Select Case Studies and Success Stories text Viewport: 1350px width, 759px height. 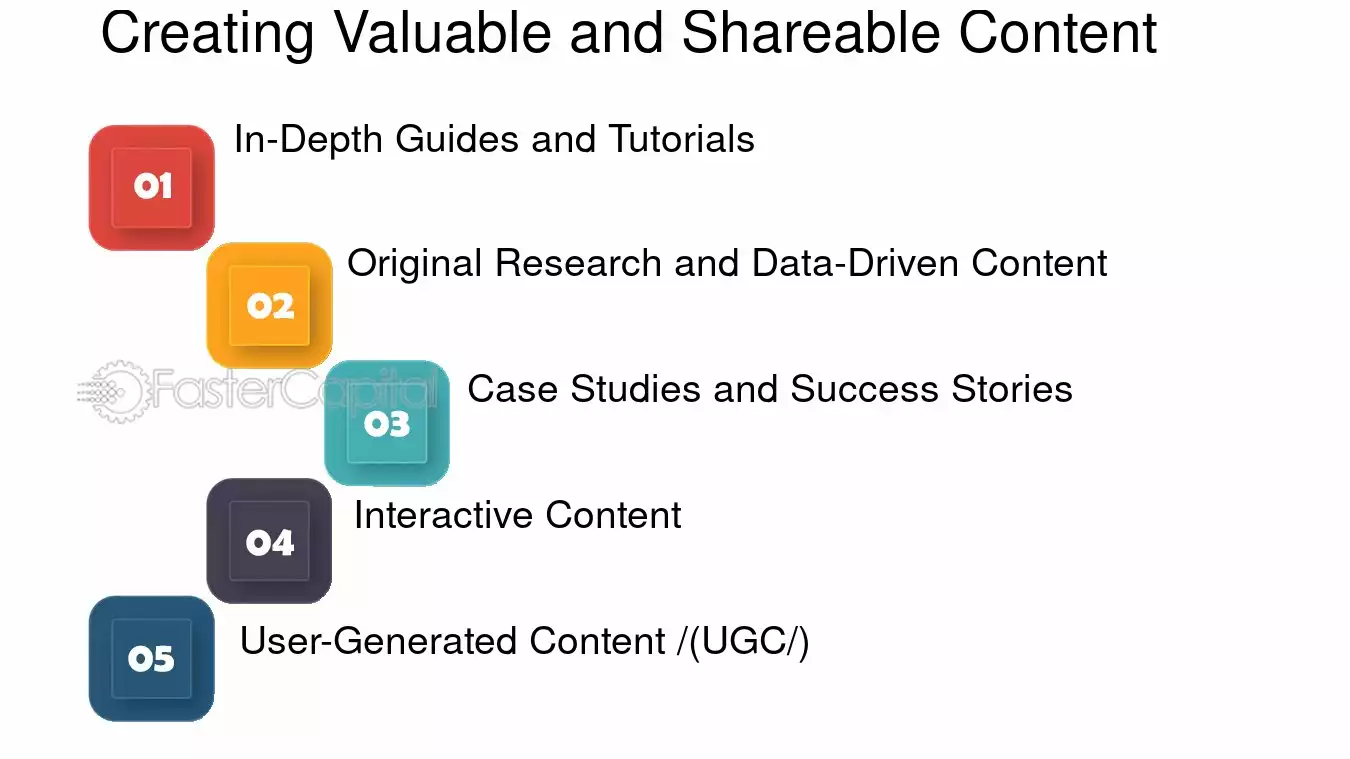click(770, 389)
